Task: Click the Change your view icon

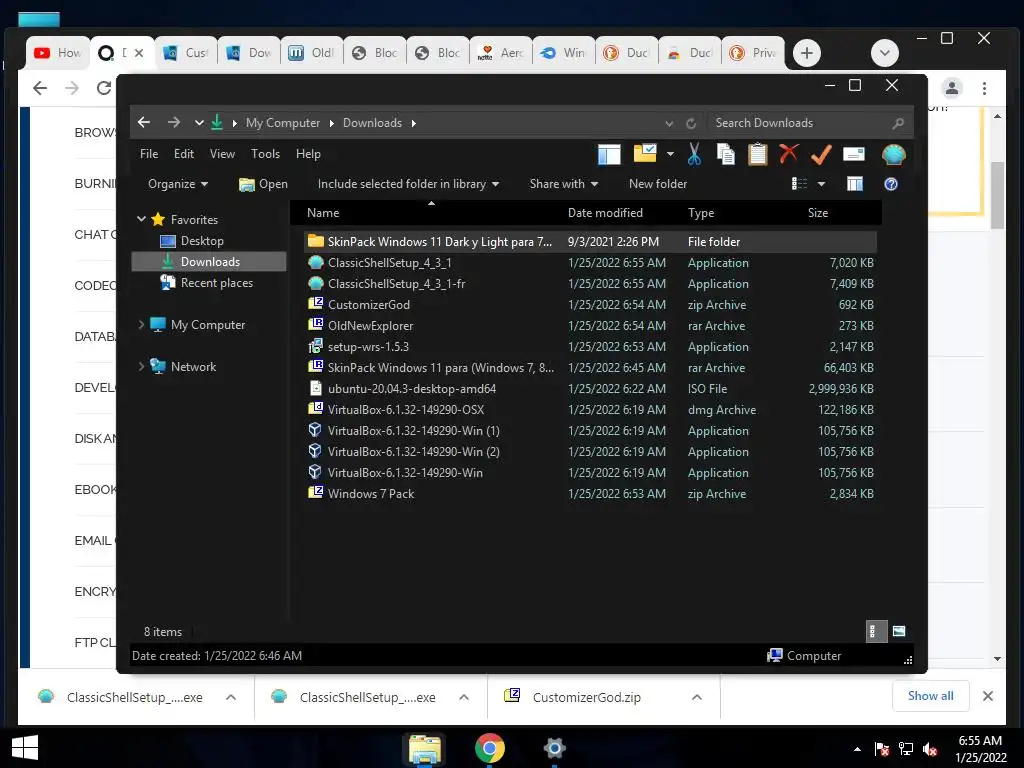Action: (x=799, y=184)
